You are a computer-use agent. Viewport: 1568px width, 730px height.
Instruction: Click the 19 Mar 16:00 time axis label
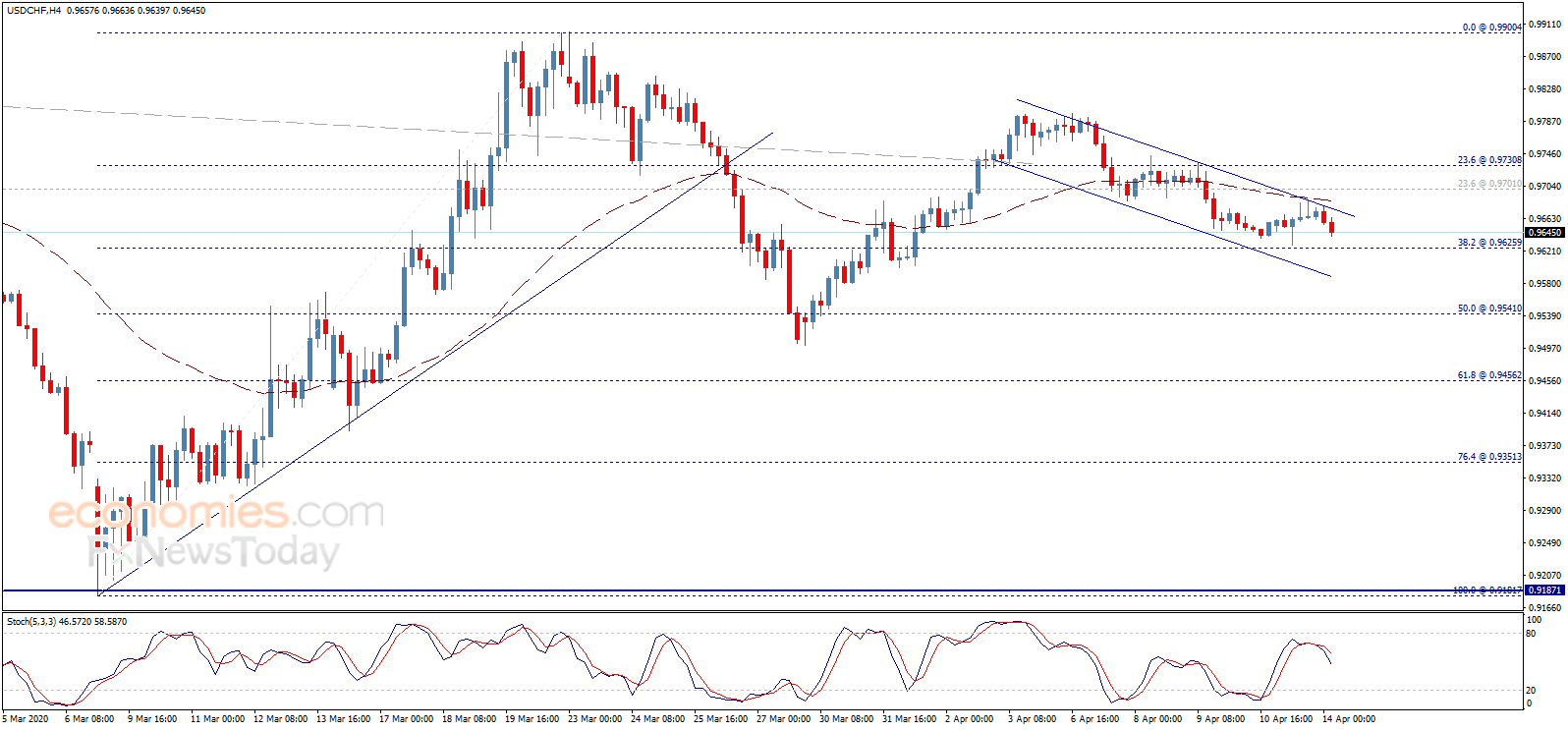click(532, 719)
